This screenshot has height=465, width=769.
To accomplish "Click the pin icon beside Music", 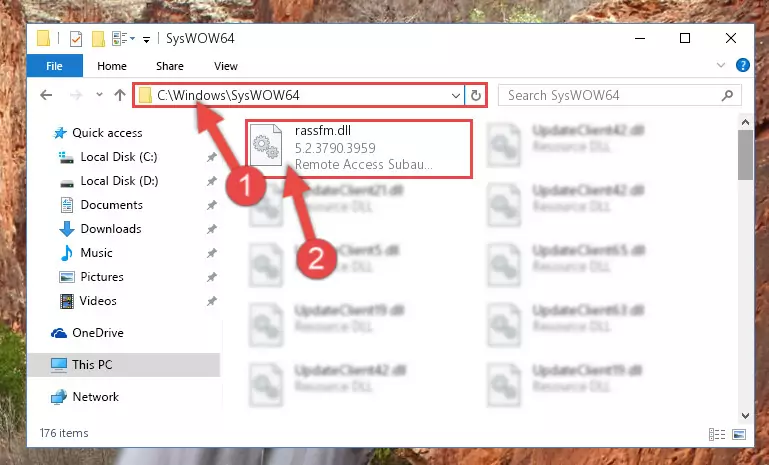I will (211, 253).
